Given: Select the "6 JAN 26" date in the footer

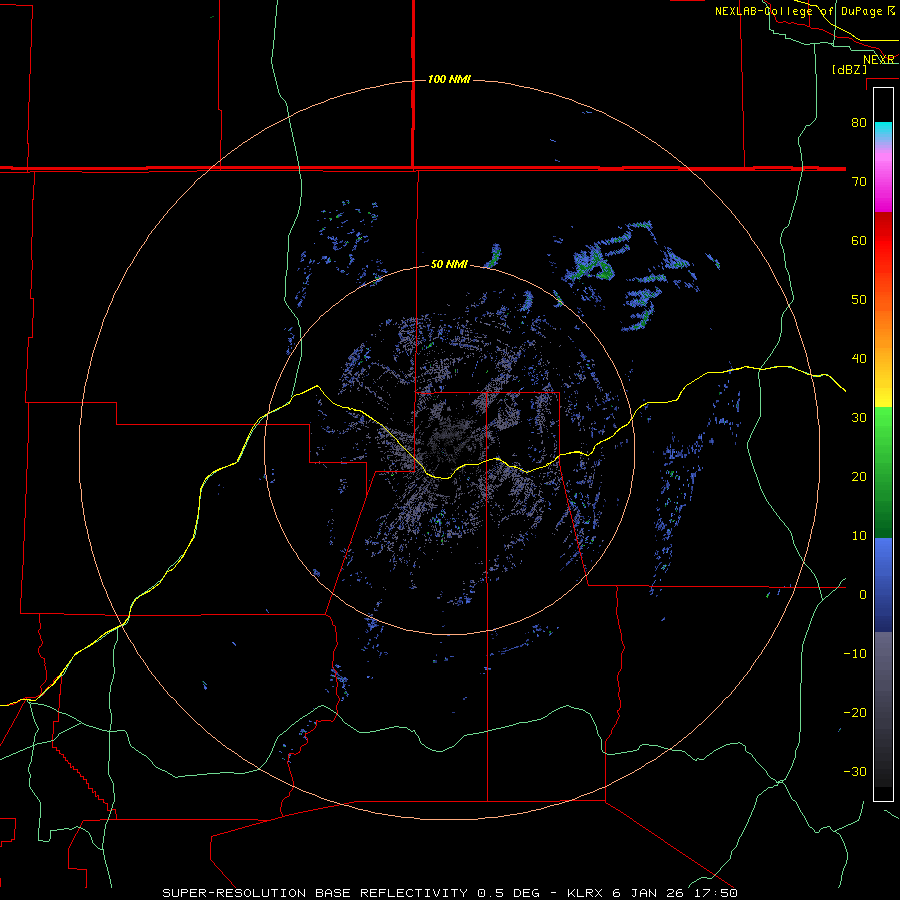Looking at the screenshot, I should 648,893.
